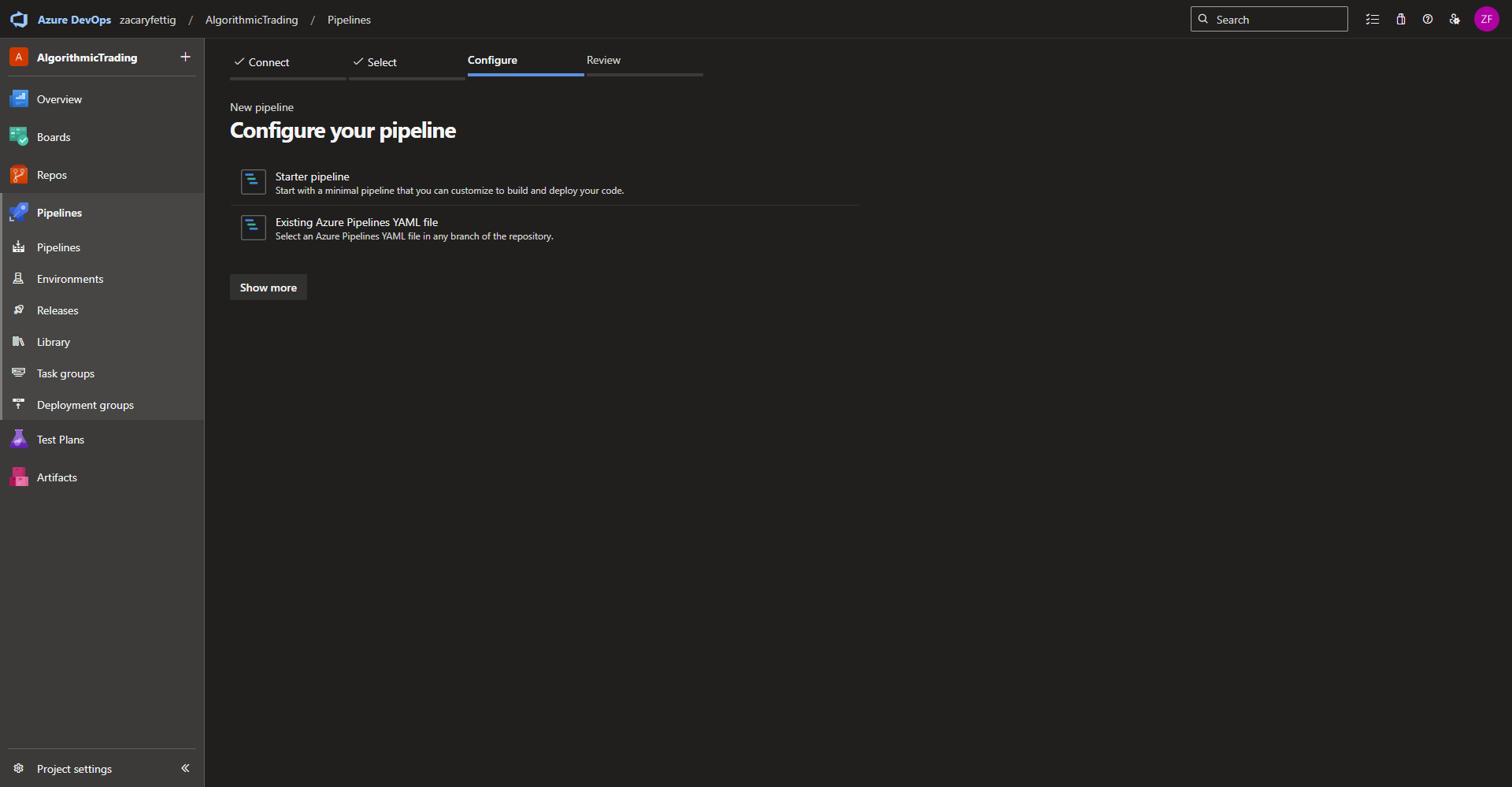Open Environments under Pipelines
Image resolution: width=1512 pixels, height=787 pixels.
tap(70, 279)
